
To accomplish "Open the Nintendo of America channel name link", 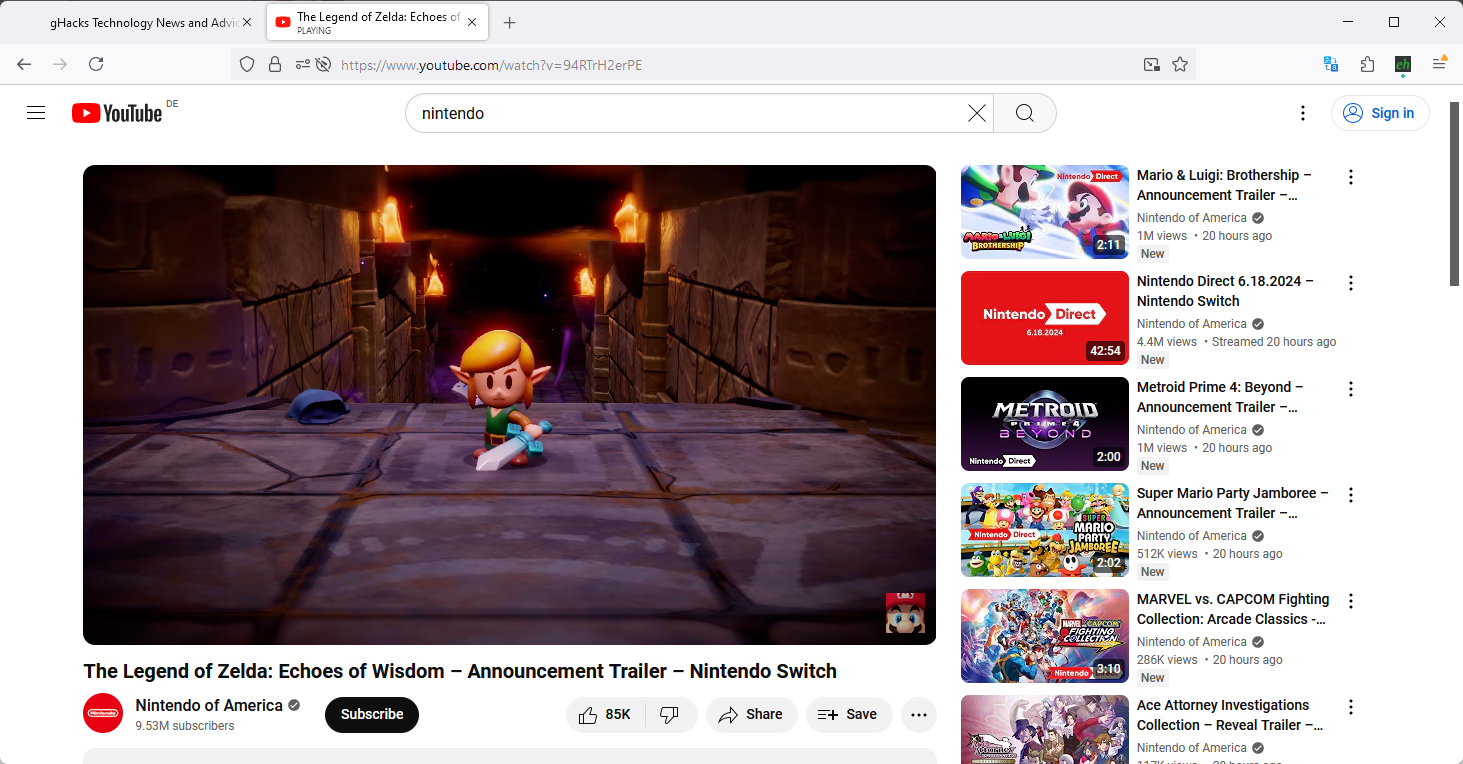I will pyautogui.click(x=209, y=705).
